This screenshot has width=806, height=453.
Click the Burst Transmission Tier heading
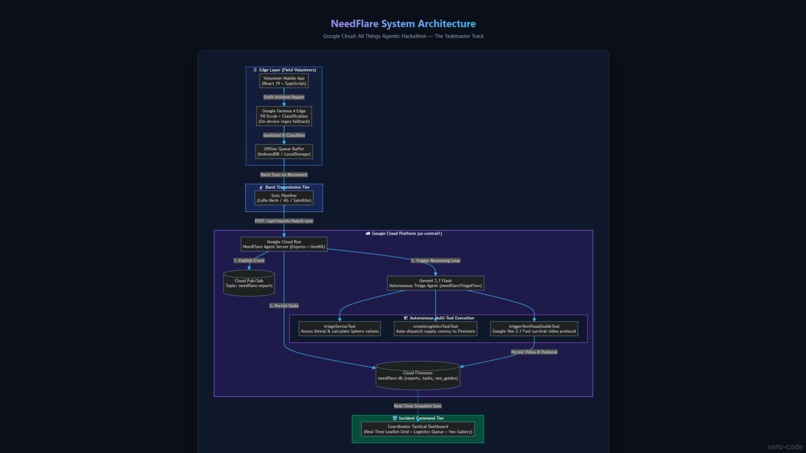coord(287,187)
